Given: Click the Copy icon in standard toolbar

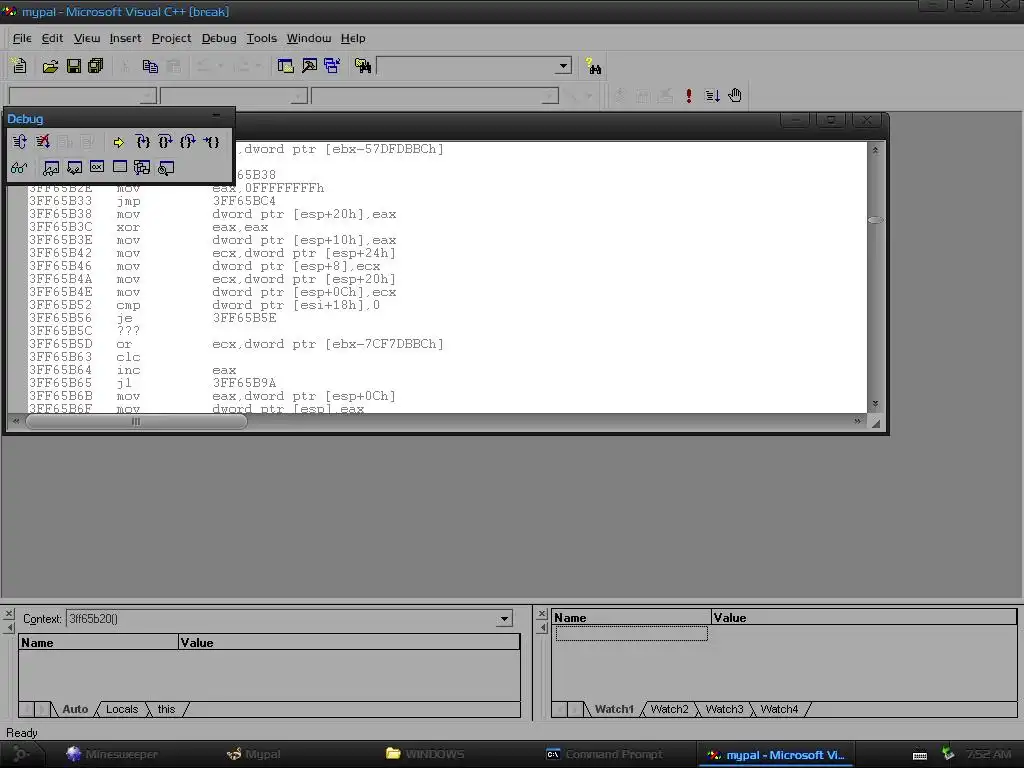Looking at the screenshot, I should click(150, 66).
